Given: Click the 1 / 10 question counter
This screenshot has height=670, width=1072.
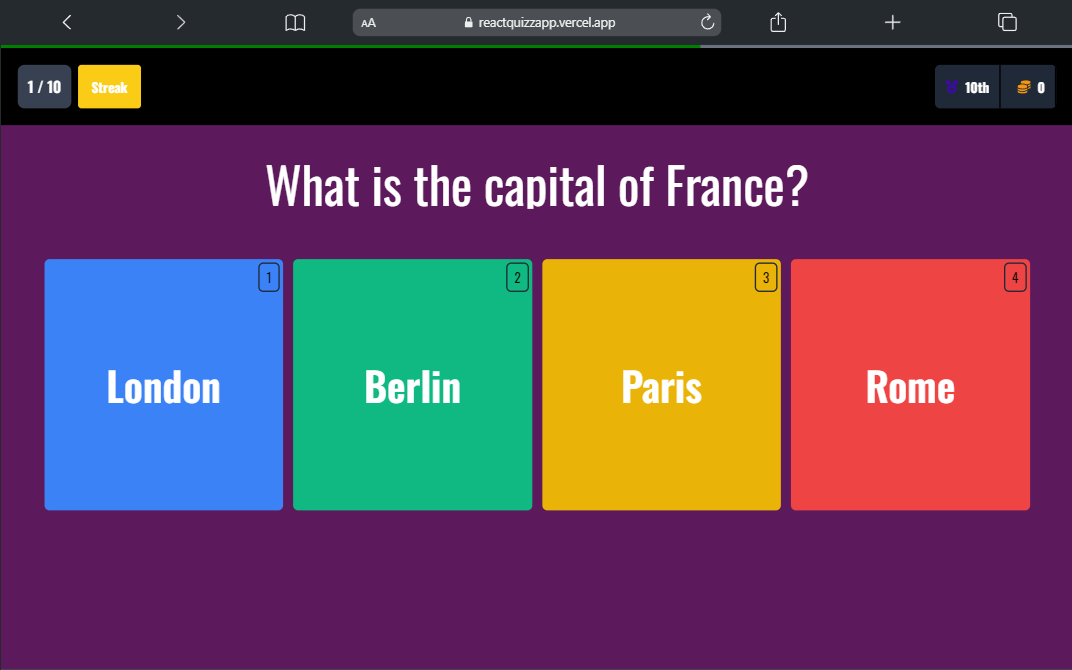Looking at the screenshot, I should (x=44, y=86).
